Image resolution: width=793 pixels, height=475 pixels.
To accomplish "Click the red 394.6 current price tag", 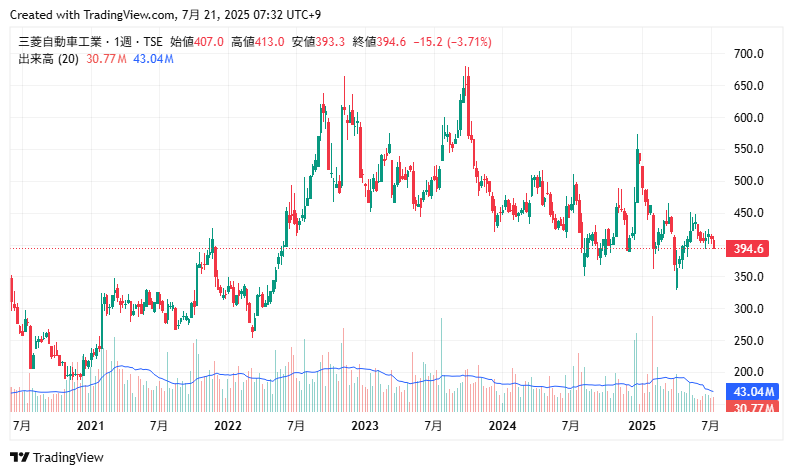I will [x=747, y=248].
